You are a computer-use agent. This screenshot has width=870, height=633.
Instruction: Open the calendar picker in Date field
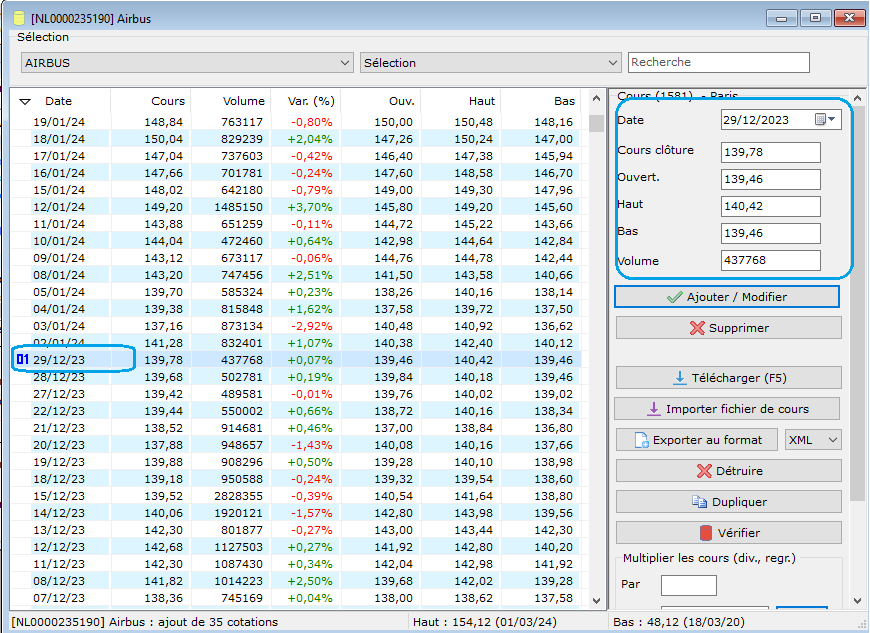[825, 119]
